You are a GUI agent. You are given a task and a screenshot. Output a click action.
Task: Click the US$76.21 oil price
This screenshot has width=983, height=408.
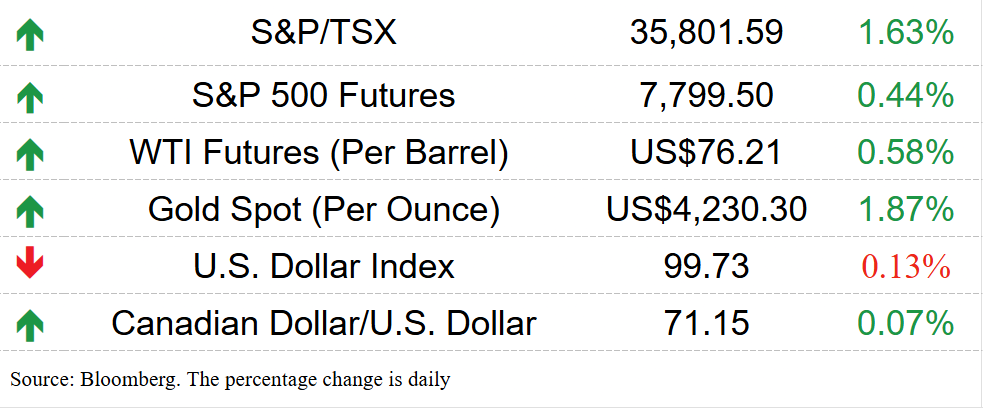pos(707,153)
